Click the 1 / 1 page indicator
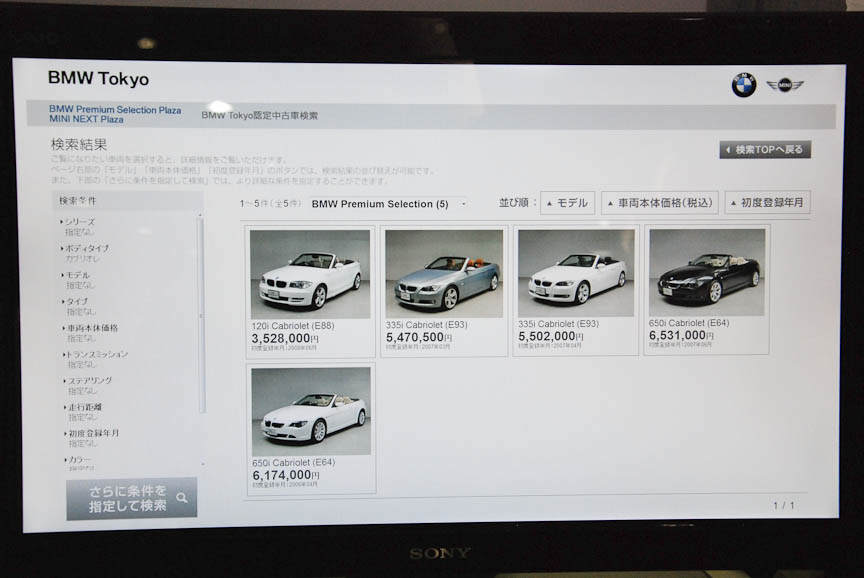 pos(784,505)
